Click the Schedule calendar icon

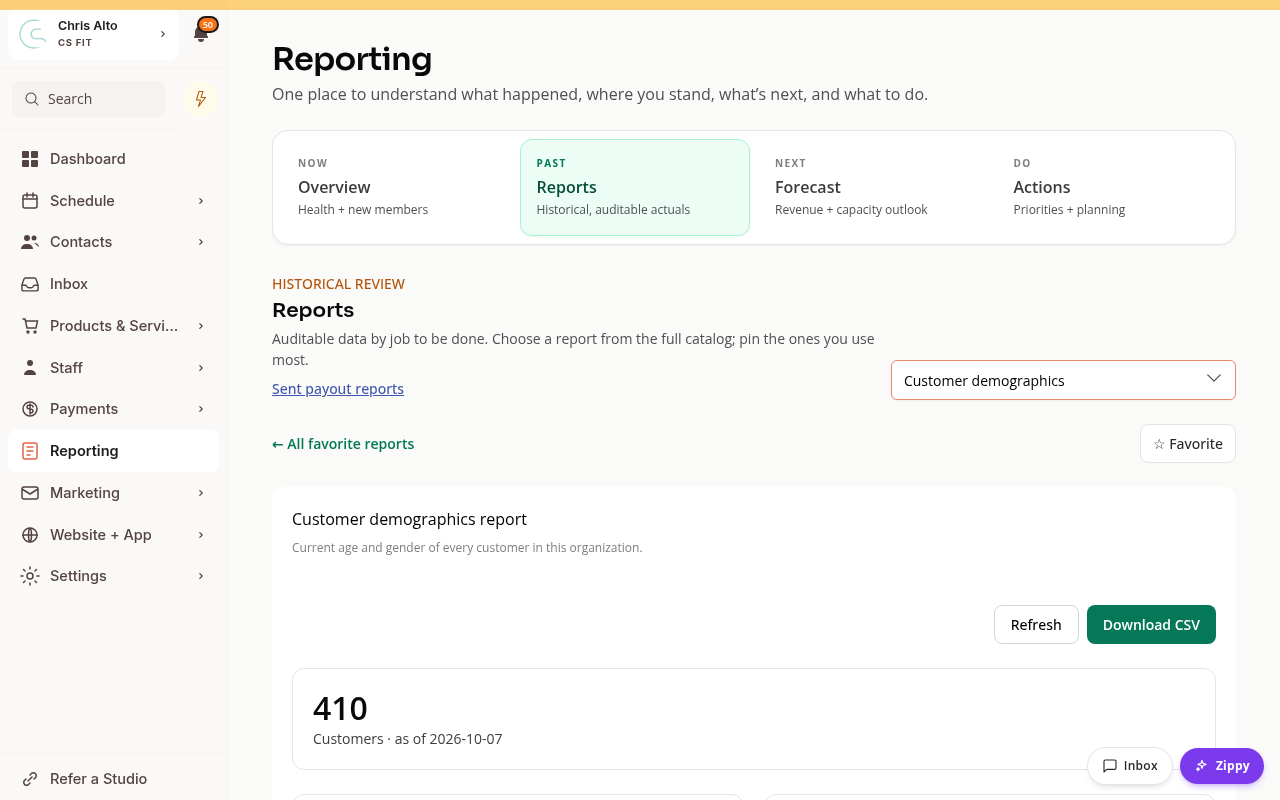coord(30,201)
